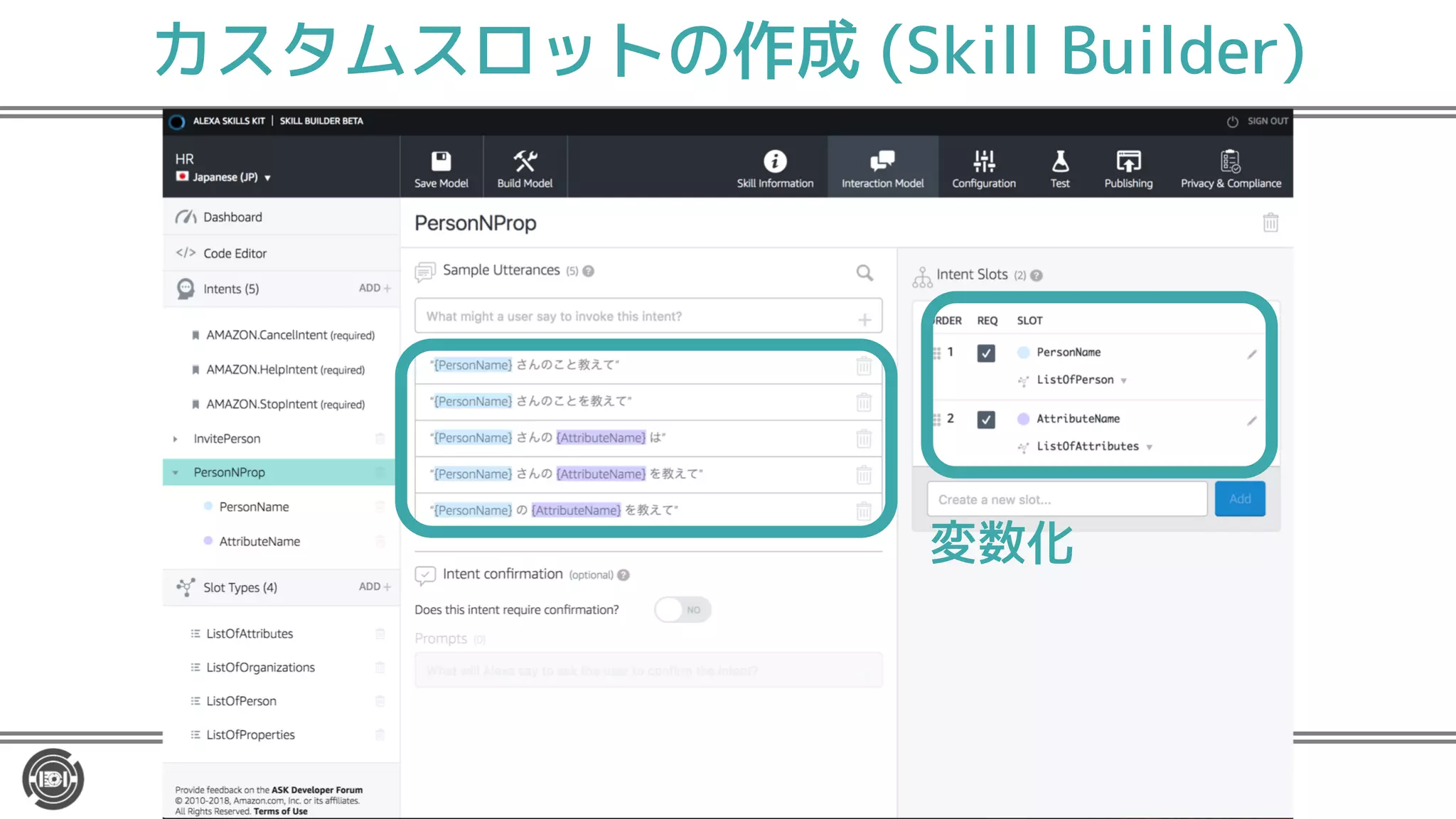
Task: Expand the InvitePerson intent
Action: (x=175, y=439)
